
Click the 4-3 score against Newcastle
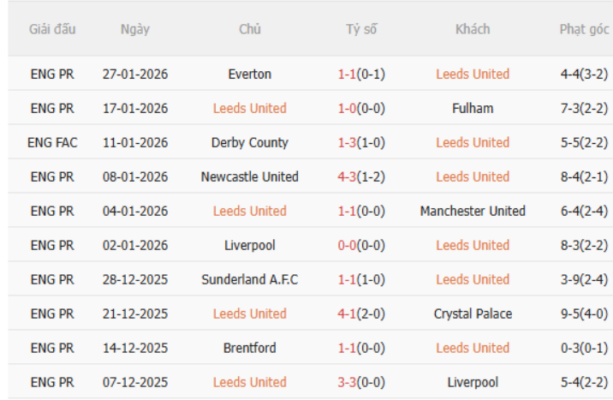(x=349, y=177)
